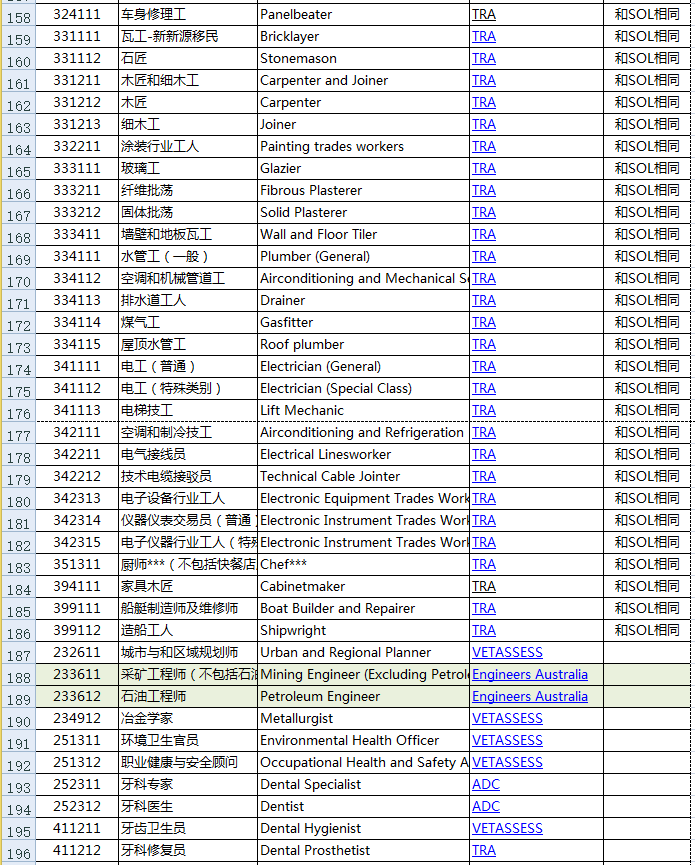
Task: Open VETASSESS link for Dental Hygienist
Action: click(x=507, y=829)
